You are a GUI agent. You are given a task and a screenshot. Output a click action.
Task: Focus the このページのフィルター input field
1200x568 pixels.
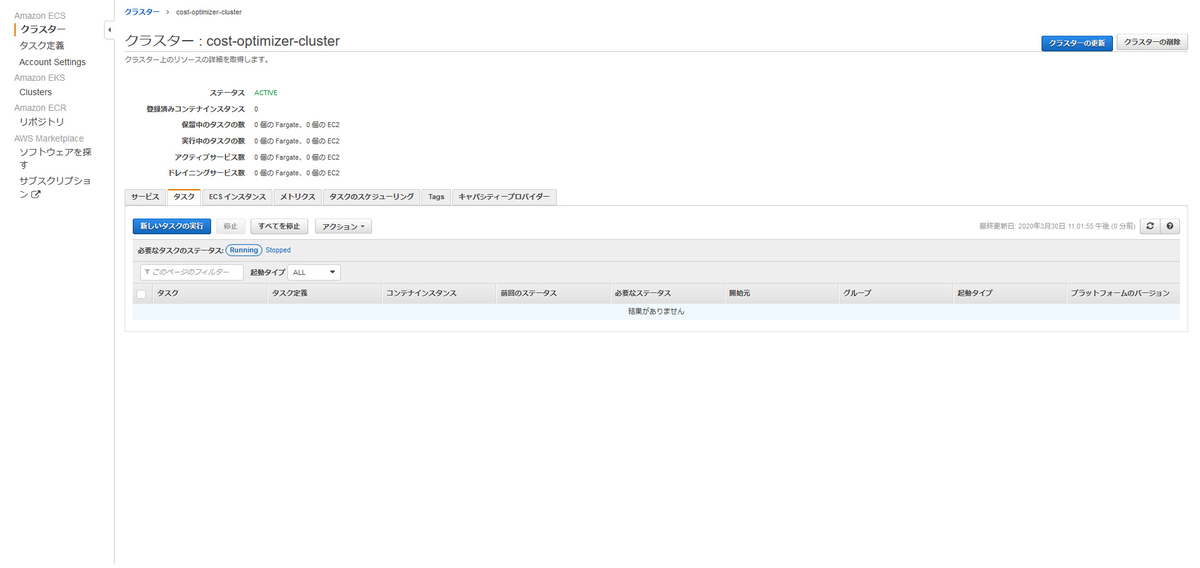(x=192, y=272)
